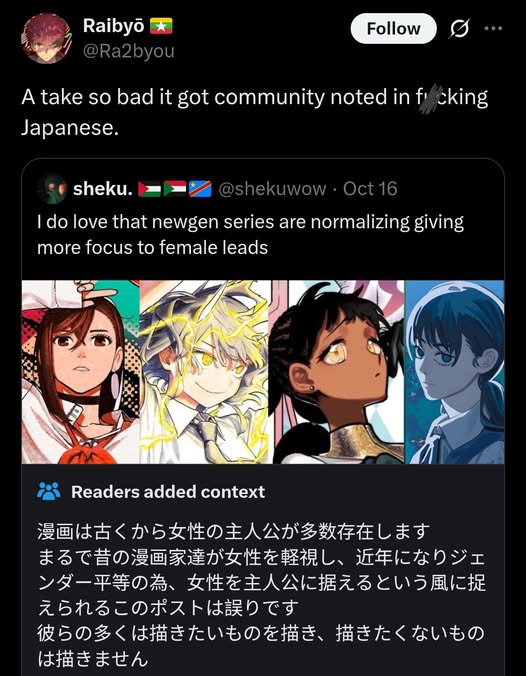The height and width of the screenshot is (676, 526).
Task: Click the Readers added context people icon
Action: pos(49,491)
